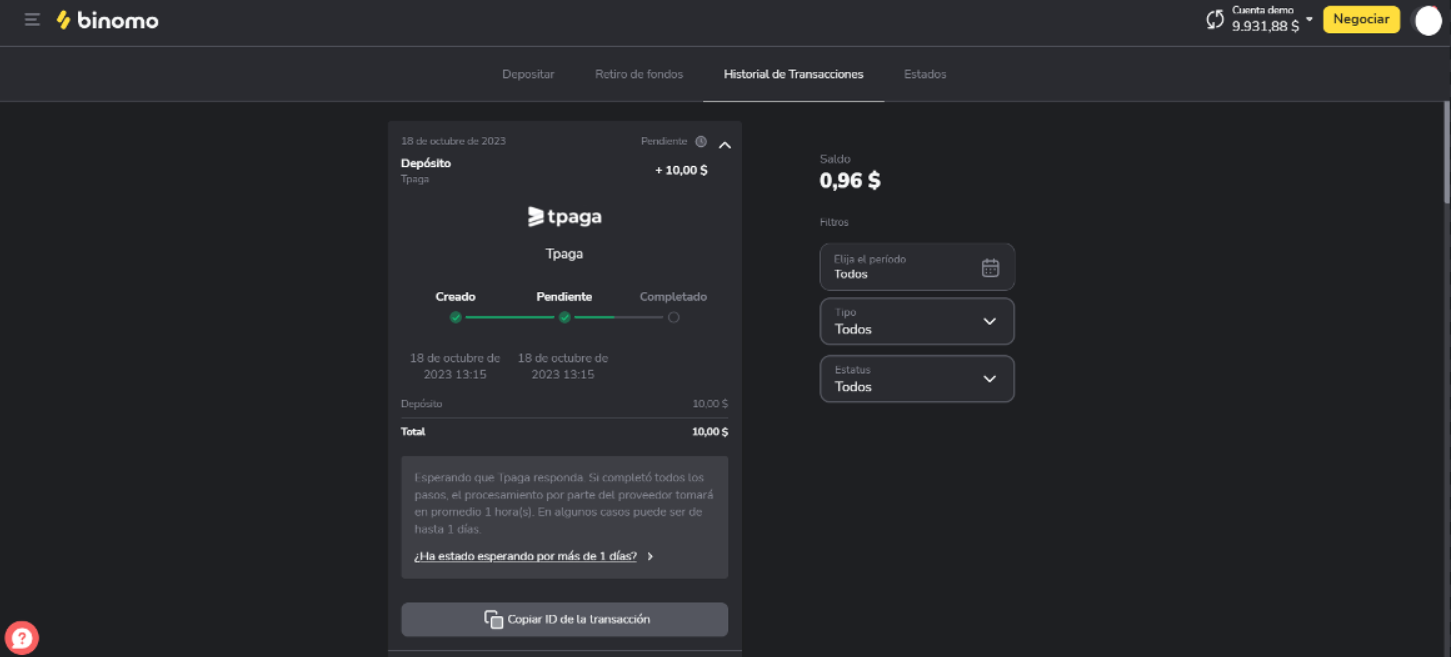Screen dimensions: 1451x657
Task: Expand the Cuenta demo account dropdown
Action: click(1309, 19)
